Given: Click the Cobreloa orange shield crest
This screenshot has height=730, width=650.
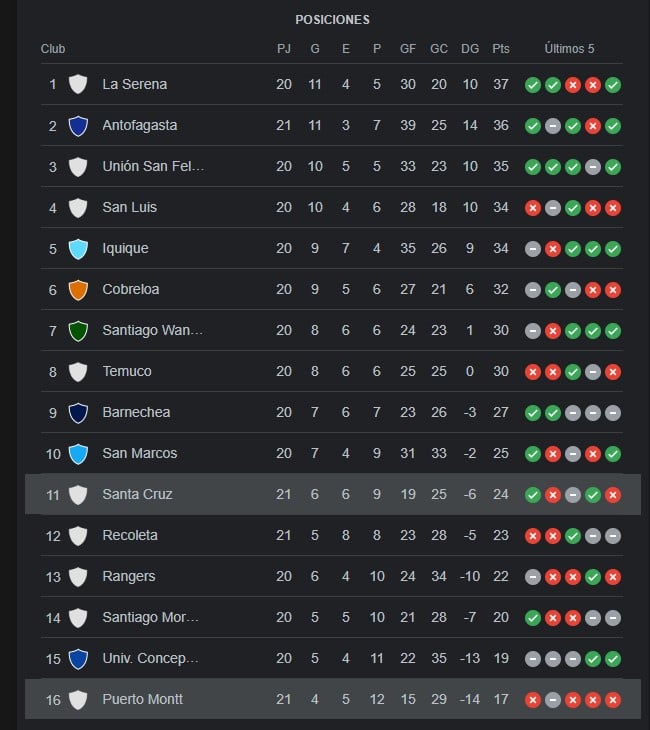Looking at the screenshot, I should 78,290.
